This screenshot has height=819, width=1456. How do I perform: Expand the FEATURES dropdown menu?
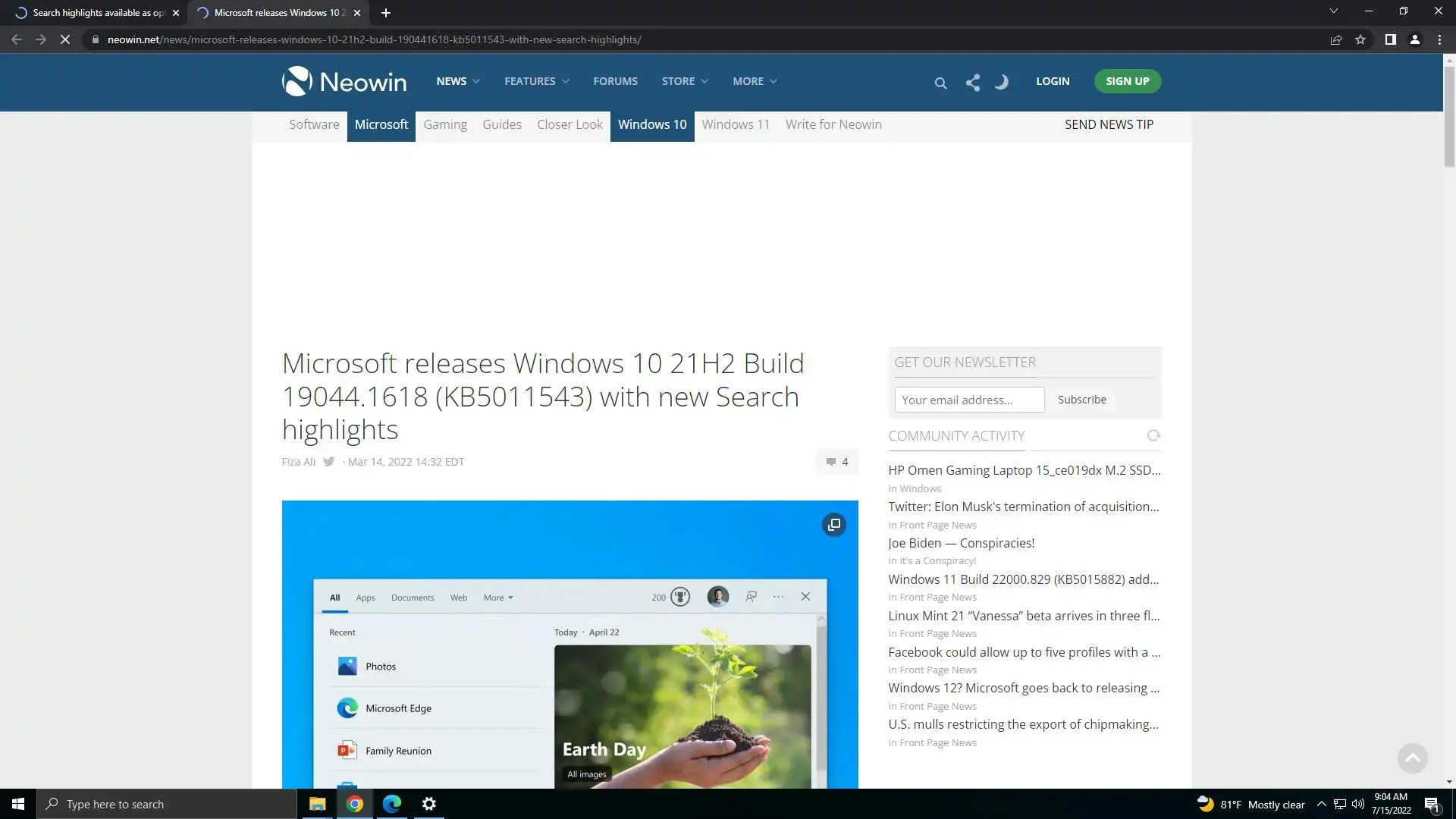536,81
